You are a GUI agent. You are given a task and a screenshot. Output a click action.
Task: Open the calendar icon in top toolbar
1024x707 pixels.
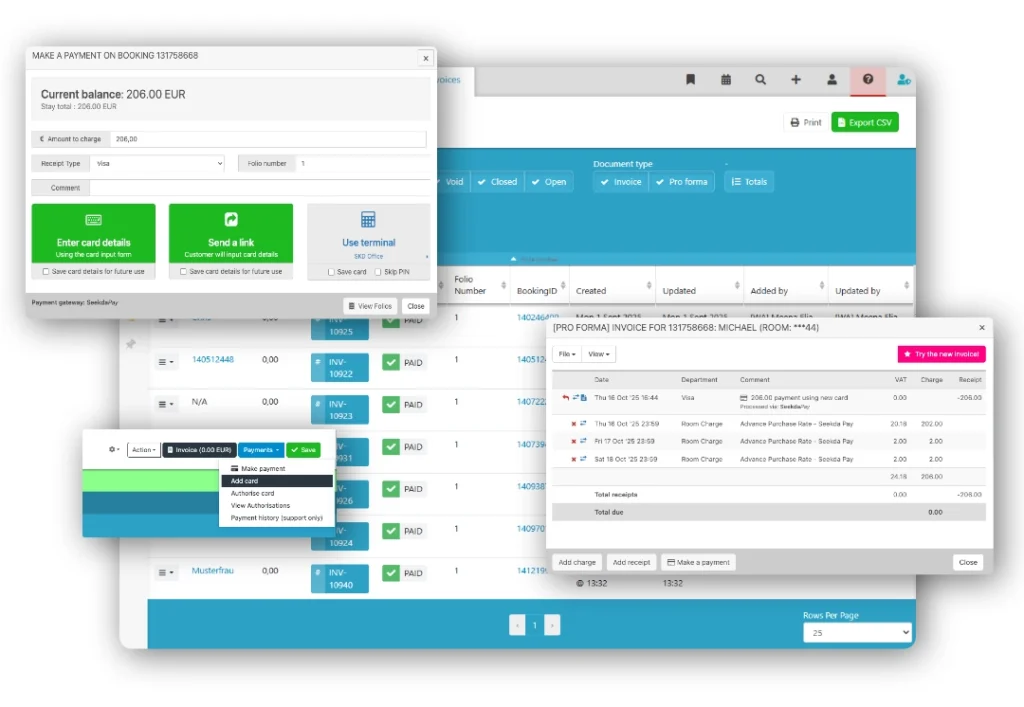[726, 80]
